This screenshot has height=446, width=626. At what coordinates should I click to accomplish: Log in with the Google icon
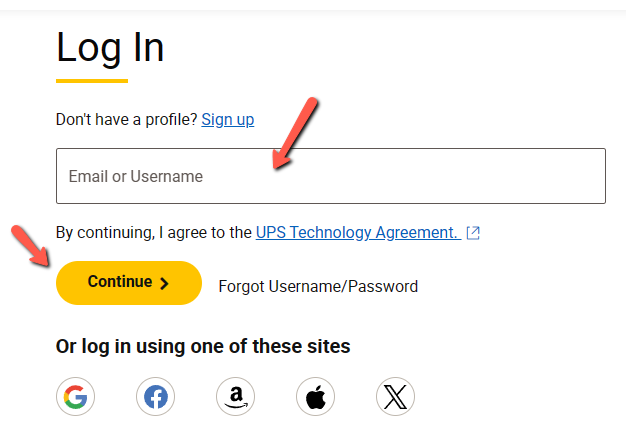tap(75, 396)
